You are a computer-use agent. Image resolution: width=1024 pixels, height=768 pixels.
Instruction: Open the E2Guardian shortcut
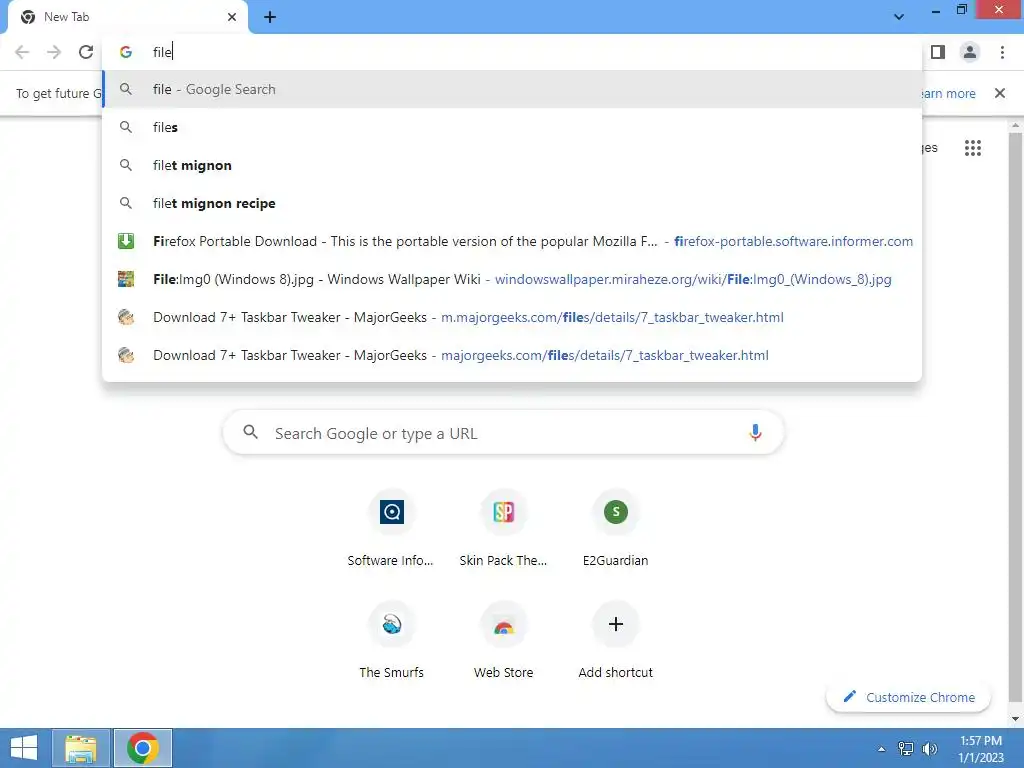(615, 530)
